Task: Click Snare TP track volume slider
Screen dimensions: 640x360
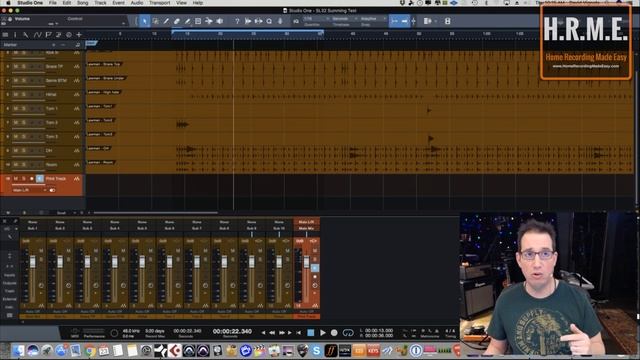Action: [x=28, y=72]
